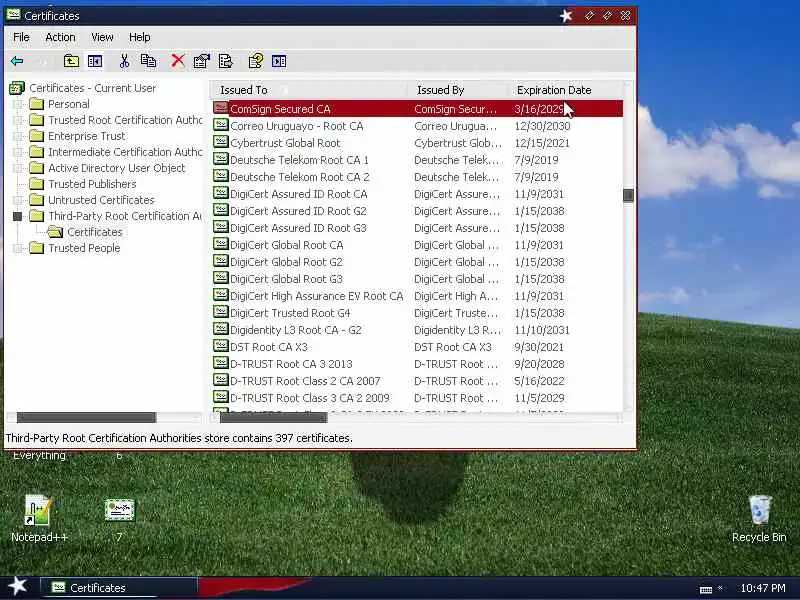
Task: Click the Personal folder icon
Action: [36, 104]
